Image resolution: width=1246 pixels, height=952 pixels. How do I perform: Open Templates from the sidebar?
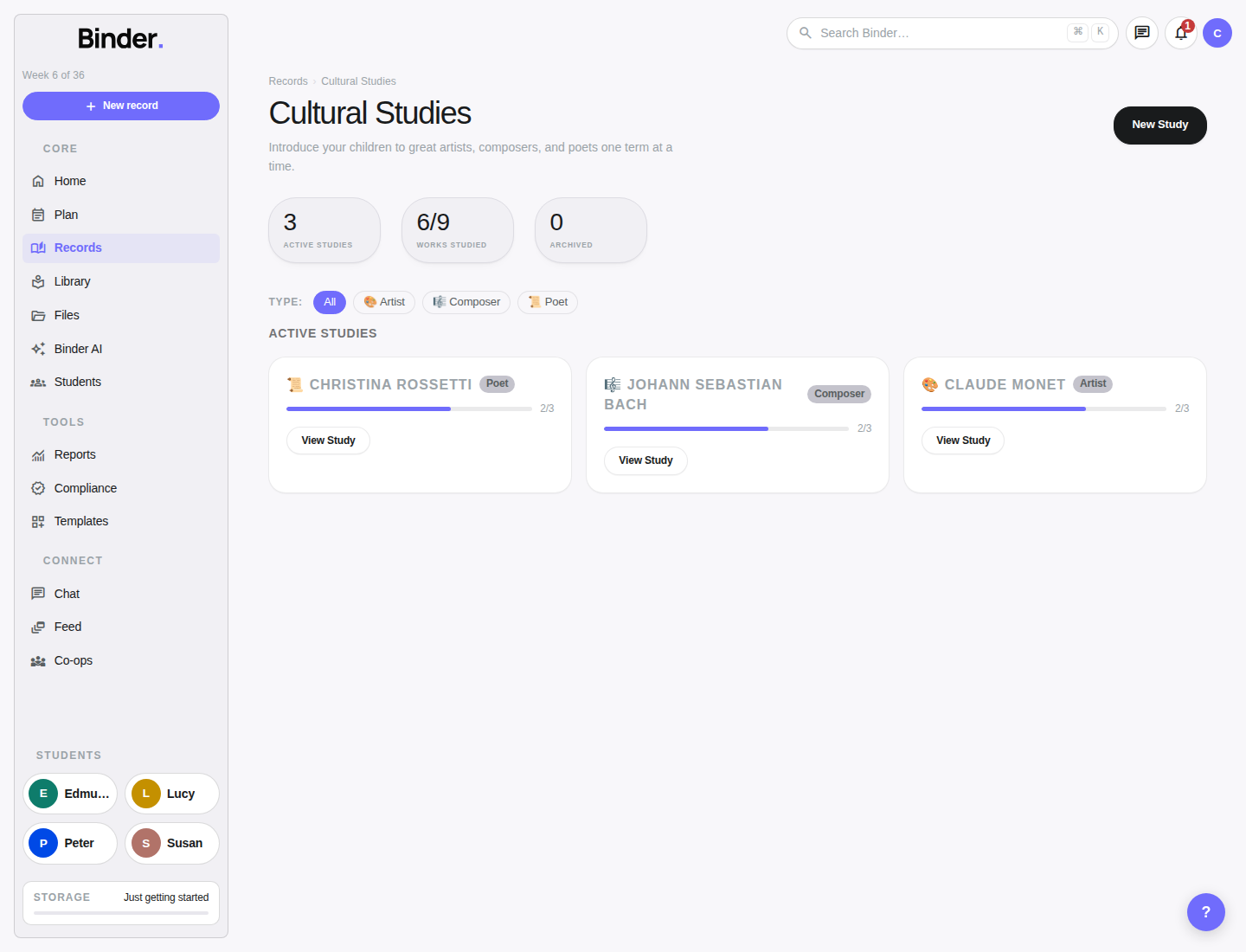coord(121,521)
